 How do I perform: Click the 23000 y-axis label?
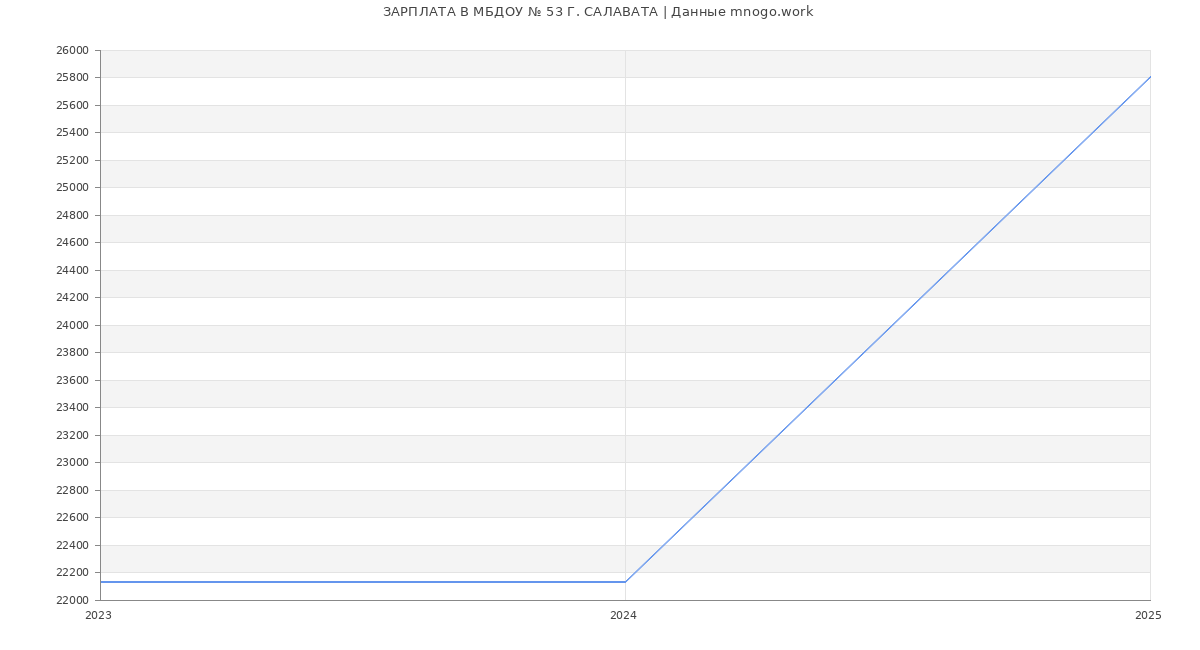coord(72,462)
